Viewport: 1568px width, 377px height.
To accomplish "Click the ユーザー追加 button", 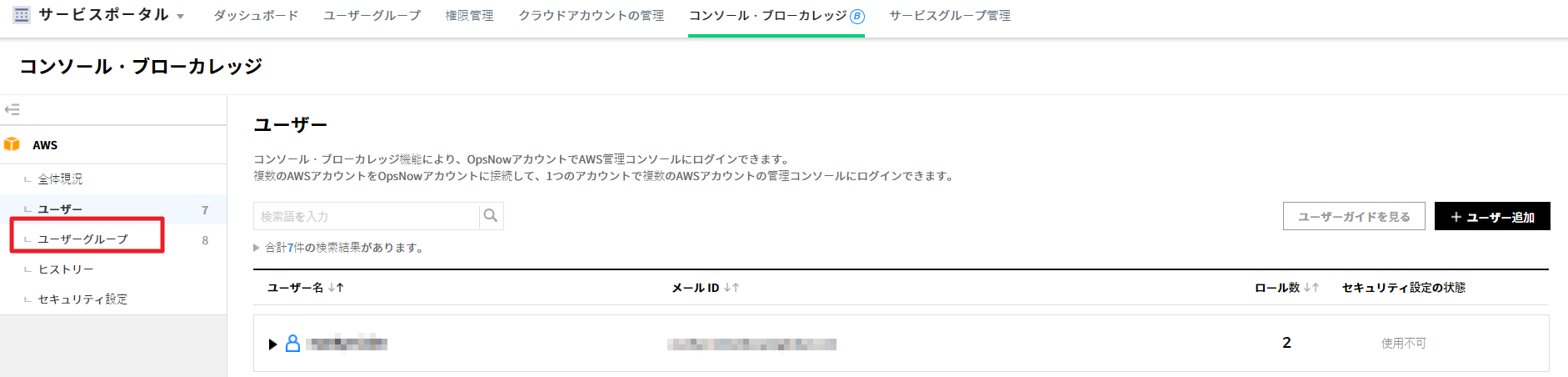I will tap(1492, 217).
